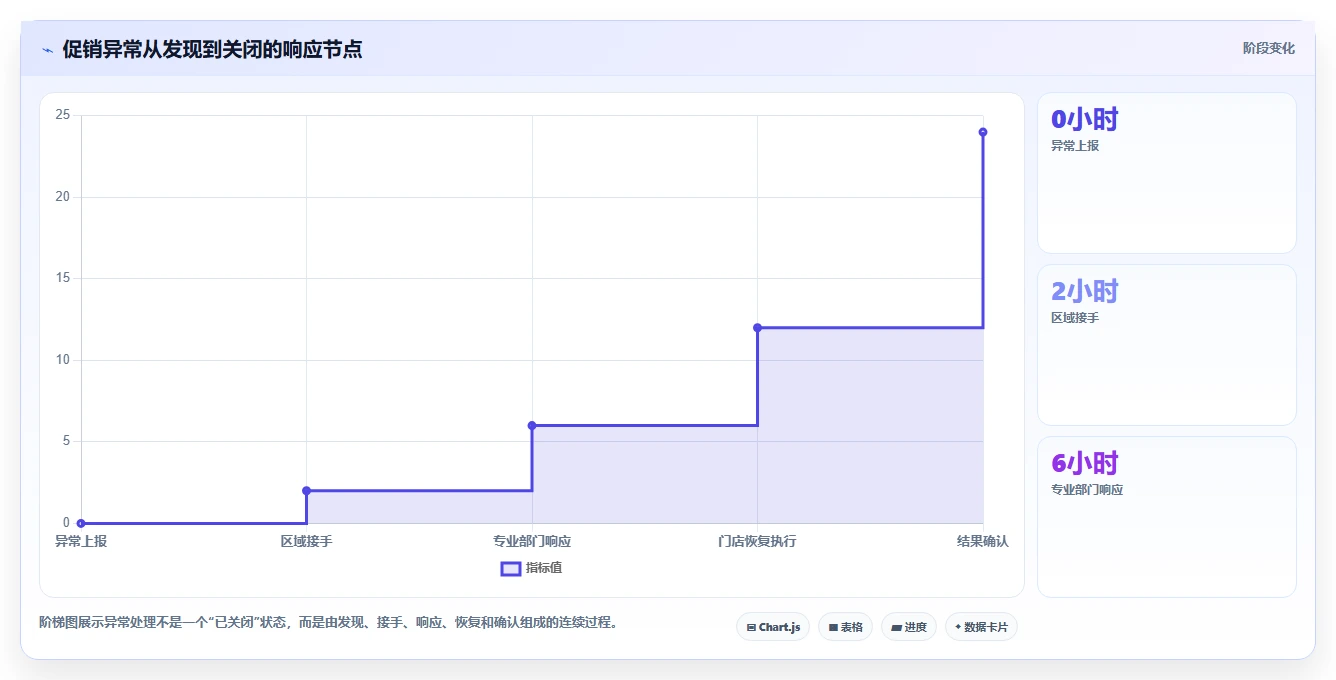Click the x-axis label 区域接手
1336x680 pixels.
click(306, 541)
